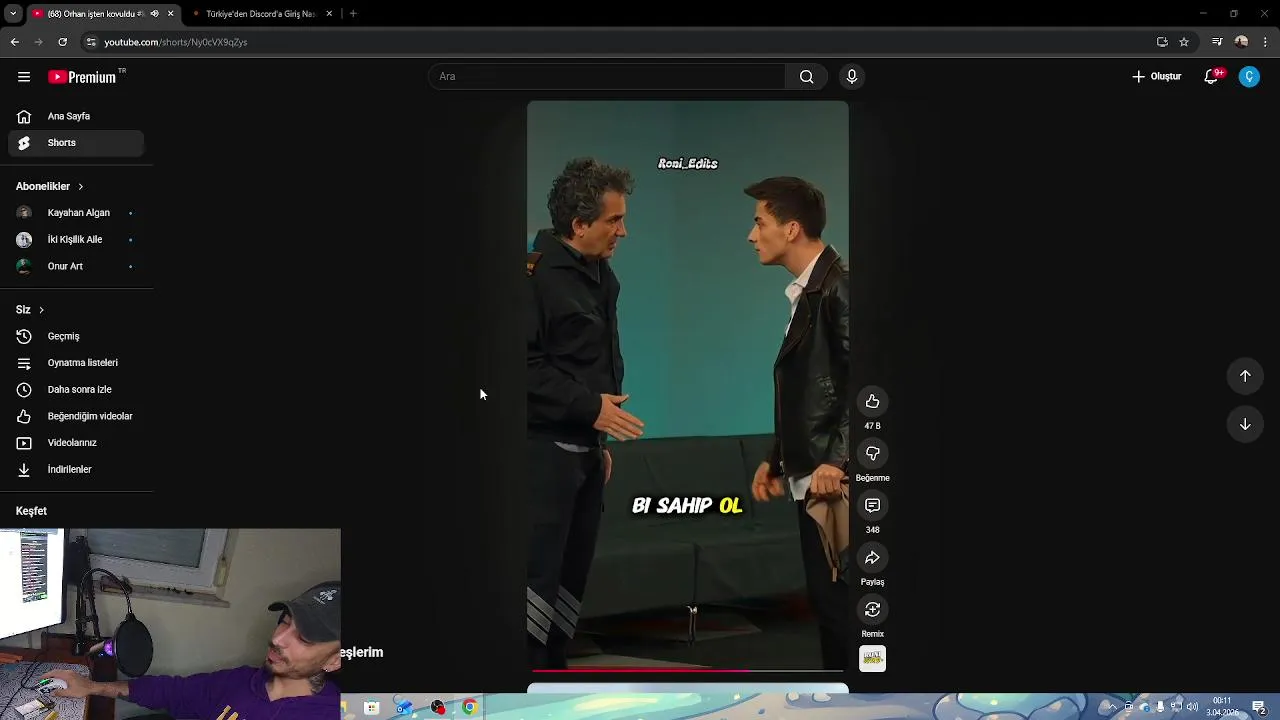1280x720 pixels.
Task: Install app icon in the address bar
Action: 1162,42
